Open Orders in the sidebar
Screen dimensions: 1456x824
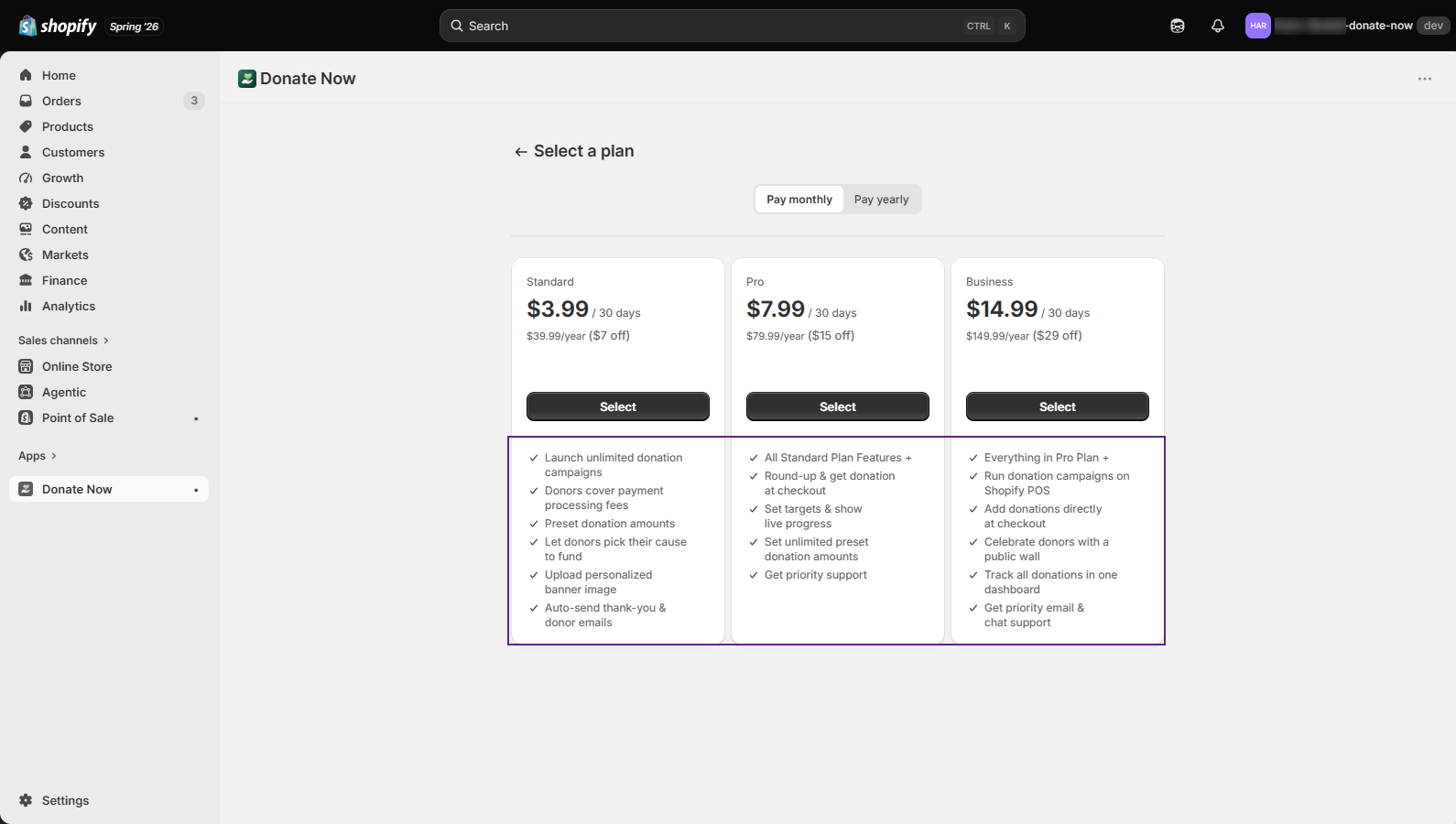[x=109, y=101]
